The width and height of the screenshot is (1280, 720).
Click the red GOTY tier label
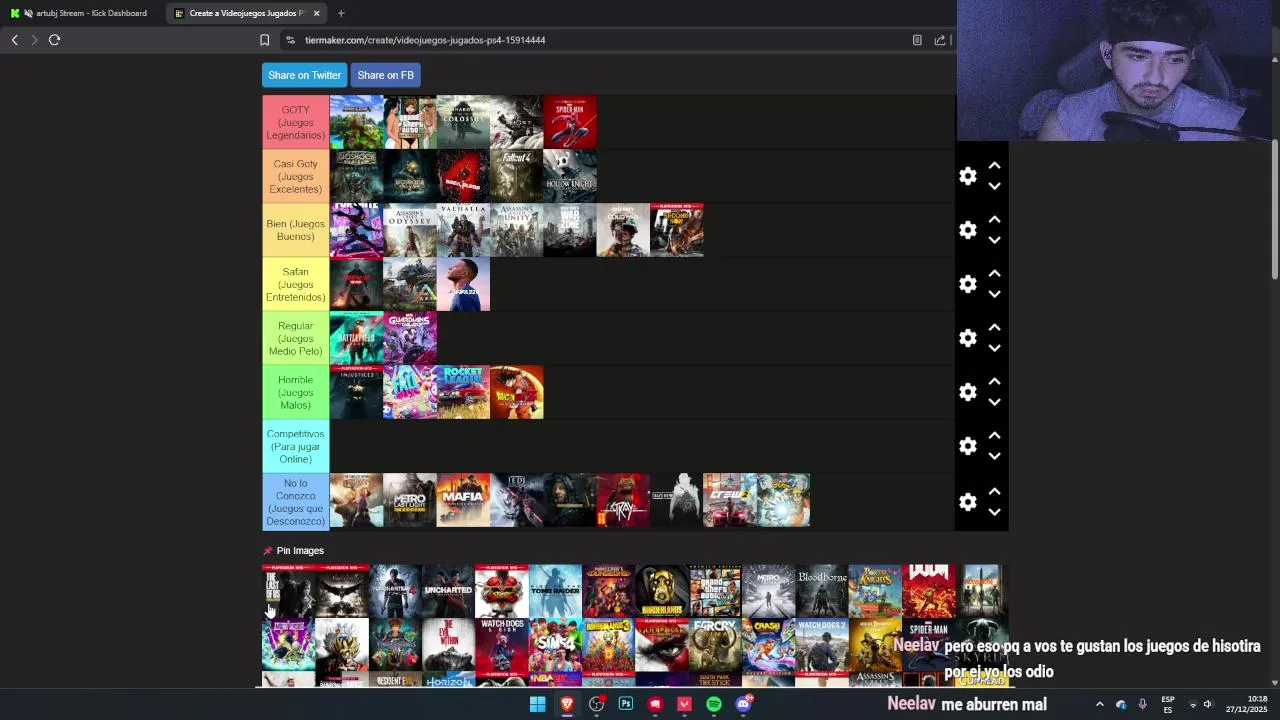point(295,122)
